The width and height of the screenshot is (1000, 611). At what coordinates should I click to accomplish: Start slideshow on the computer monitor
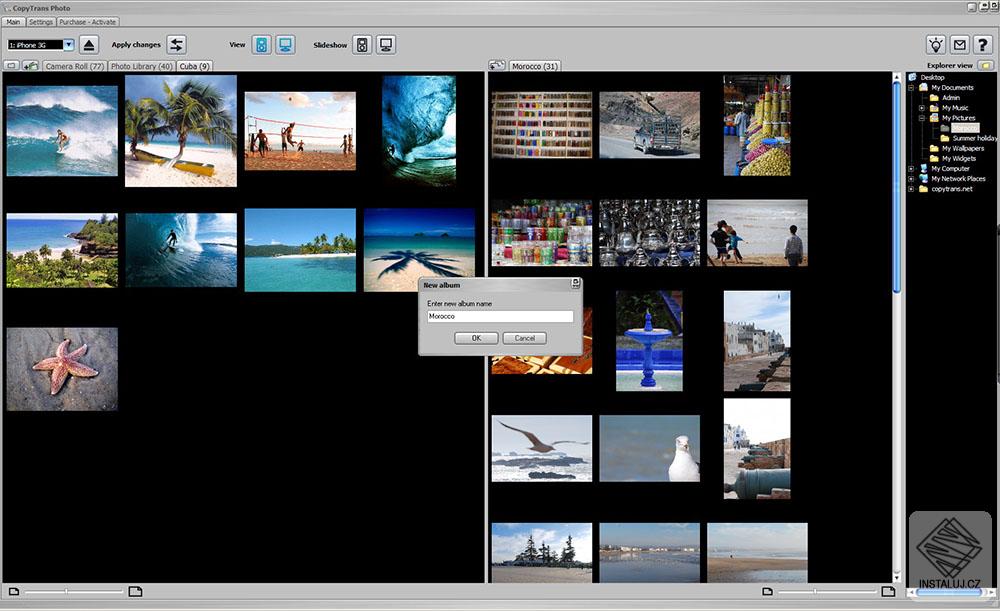pyautogui.click(x=386, y=45)
